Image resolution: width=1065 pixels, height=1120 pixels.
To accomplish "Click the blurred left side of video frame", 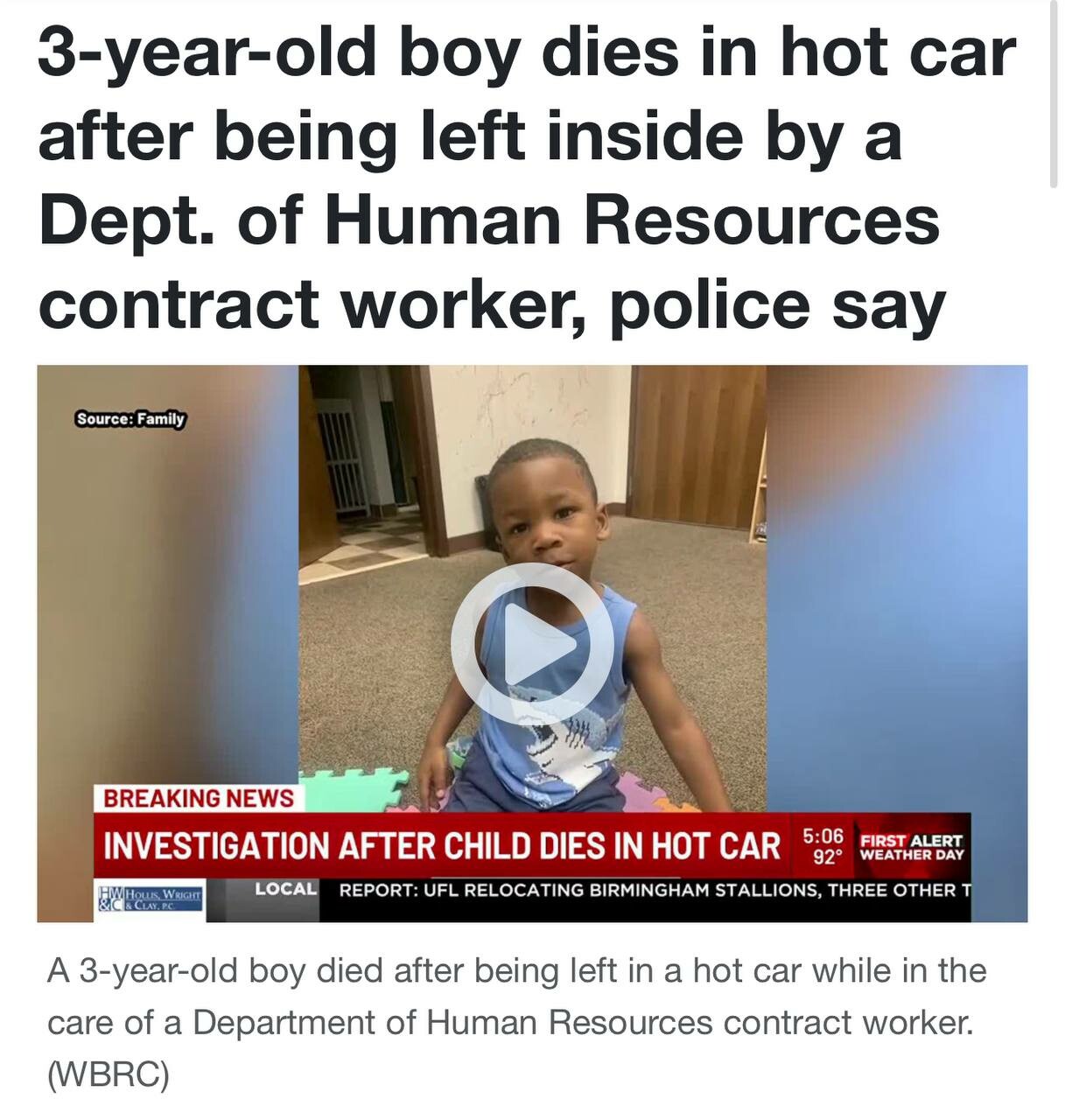I will (168, 577).
